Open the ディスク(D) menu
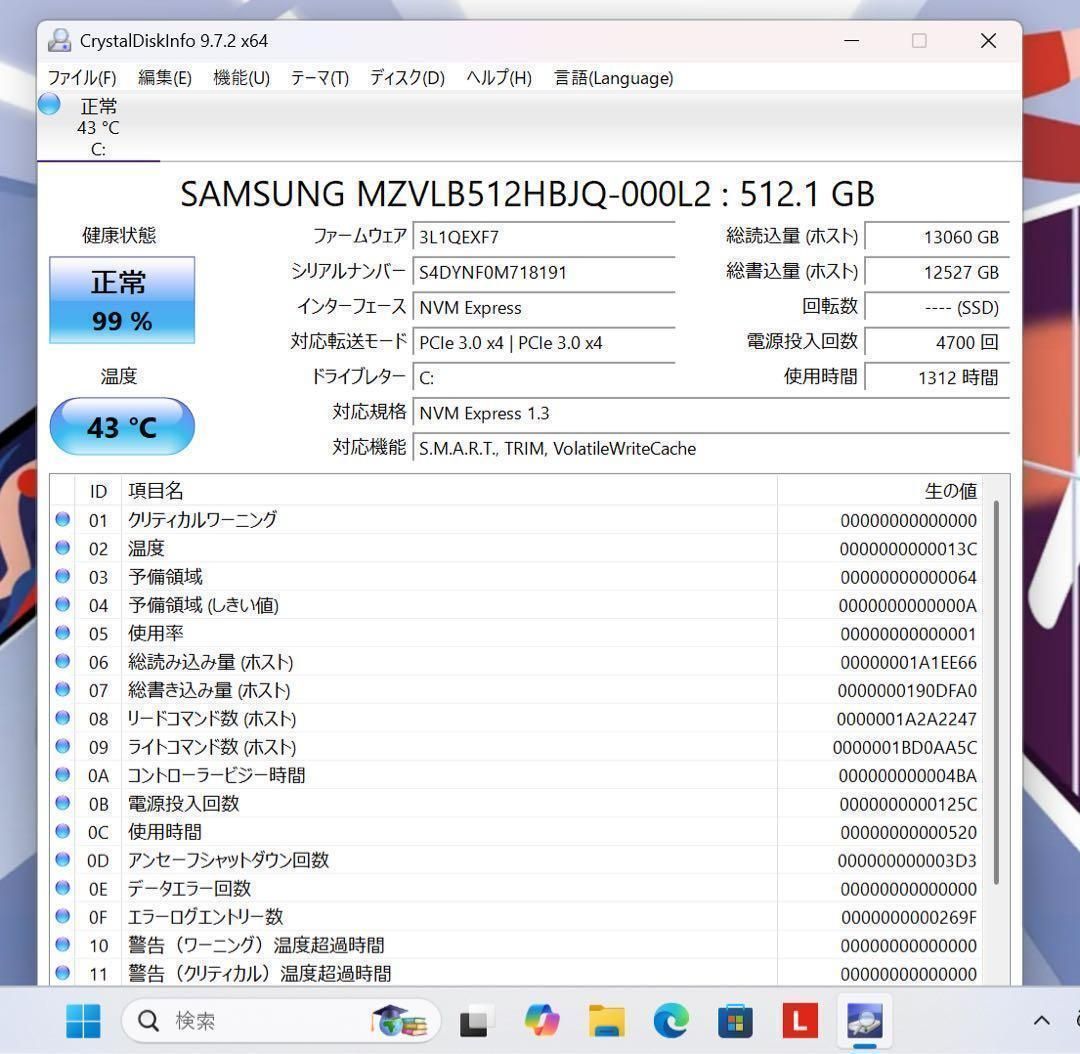The height and width of the screenshot is (1054, 1080). [405, 78]
